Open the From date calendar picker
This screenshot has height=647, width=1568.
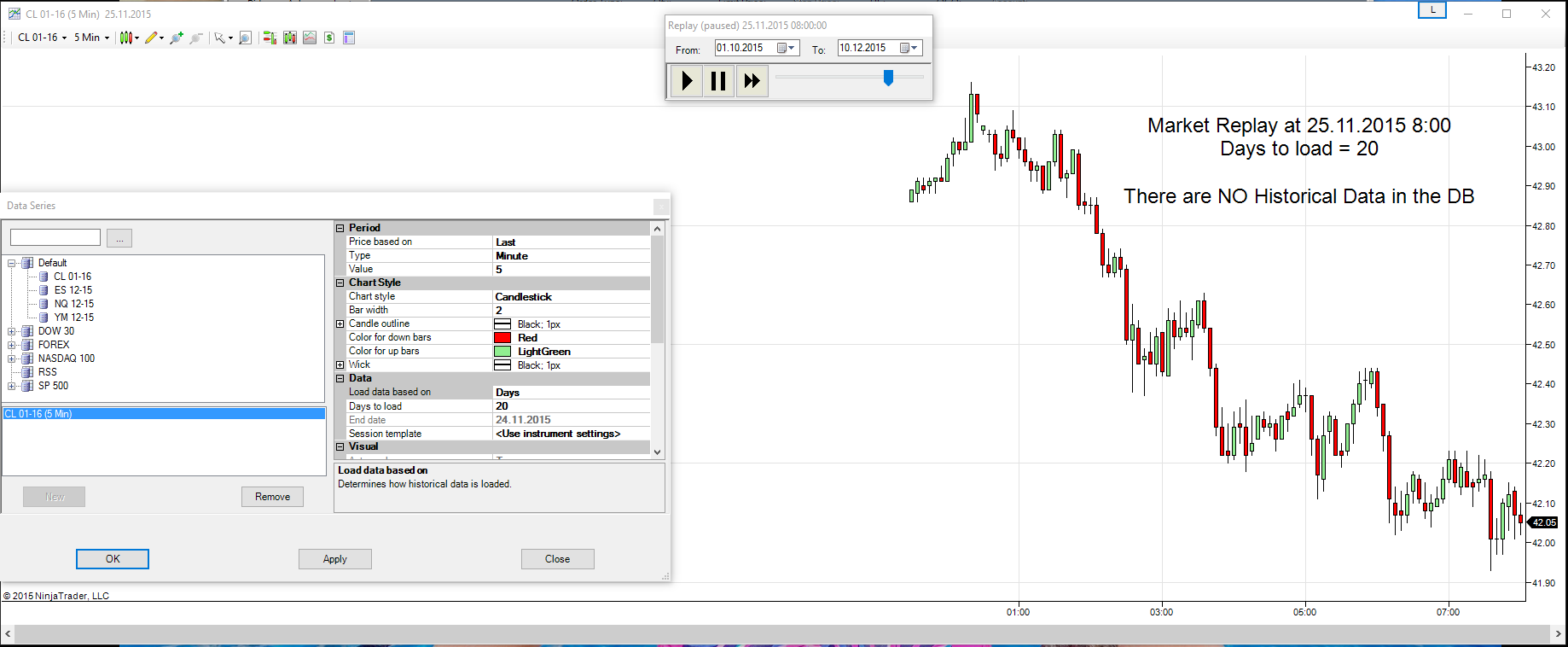click(x=786, y=48)
